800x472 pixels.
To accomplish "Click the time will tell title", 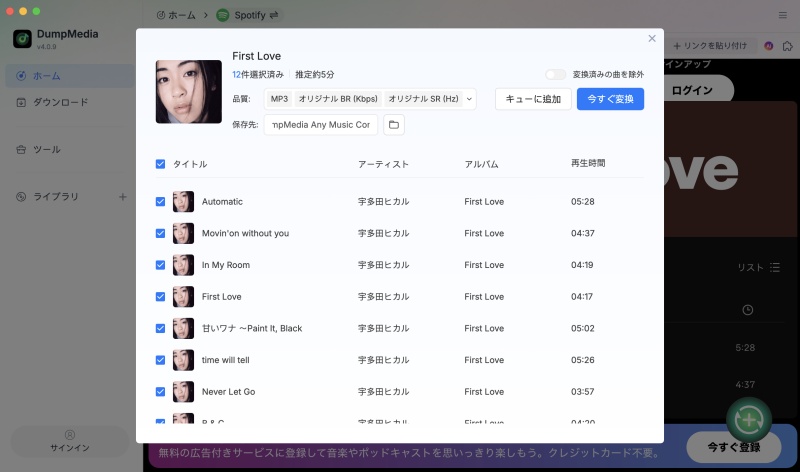I will tap(226, 360).
